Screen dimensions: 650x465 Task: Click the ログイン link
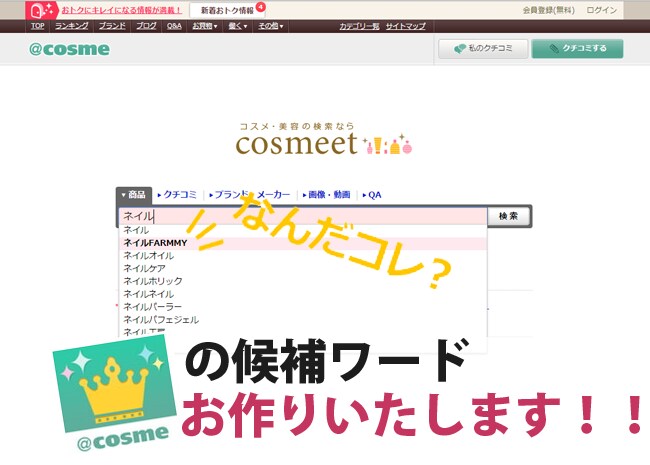601,10
